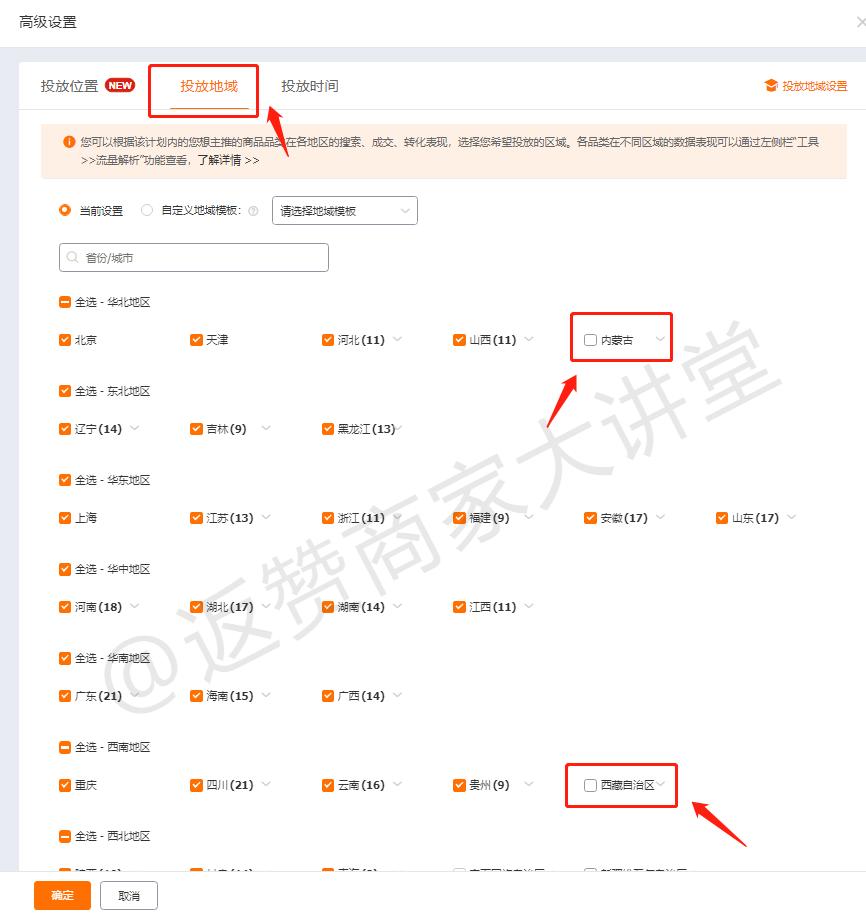Uncheck the 山西(11) checkbox
This screenshot has height=919, width=866.
coord(459,340)
